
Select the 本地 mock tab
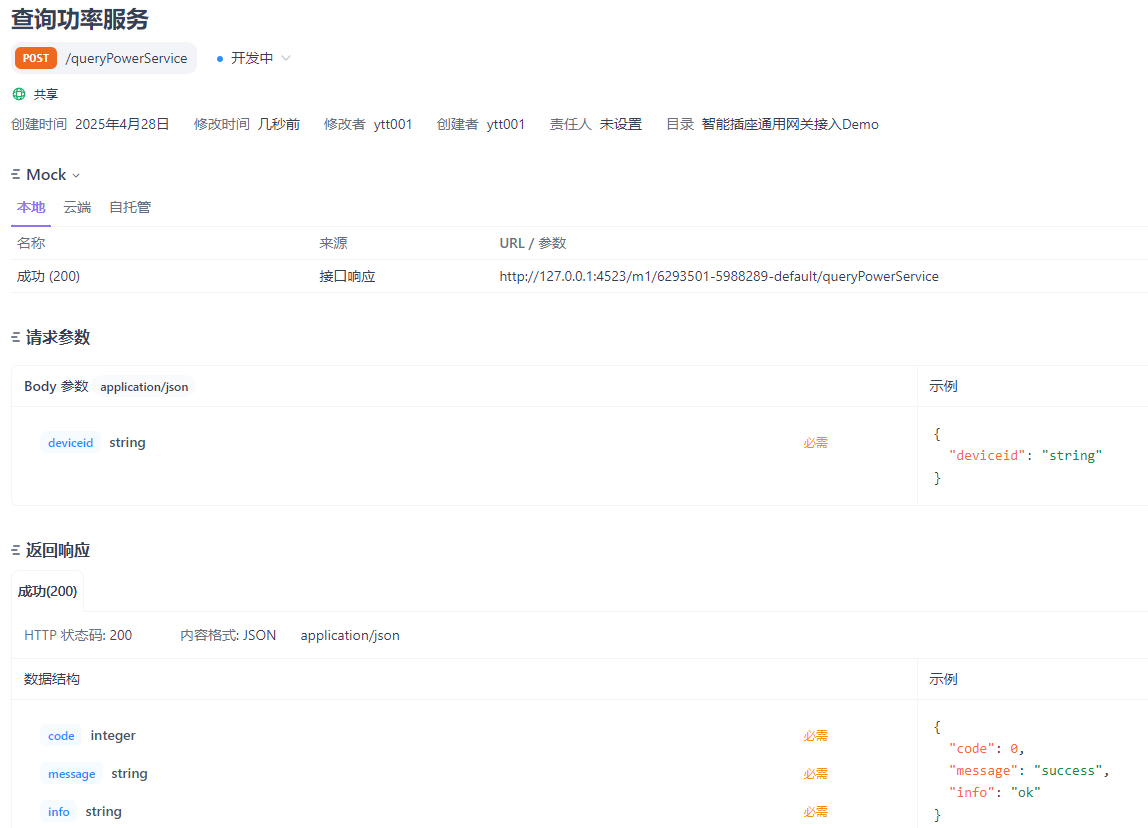click(x=31, y=207)
